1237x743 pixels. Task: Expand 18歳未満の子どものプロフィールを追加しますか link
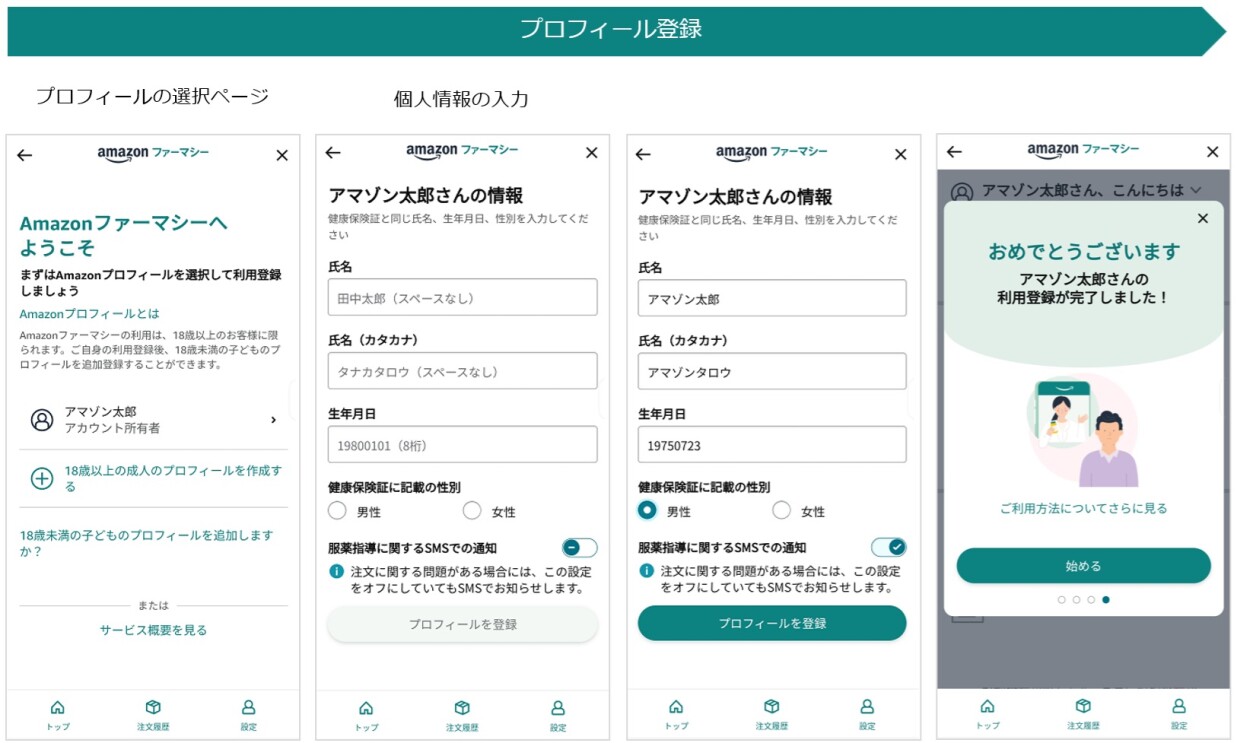click(x=146, y=543)
